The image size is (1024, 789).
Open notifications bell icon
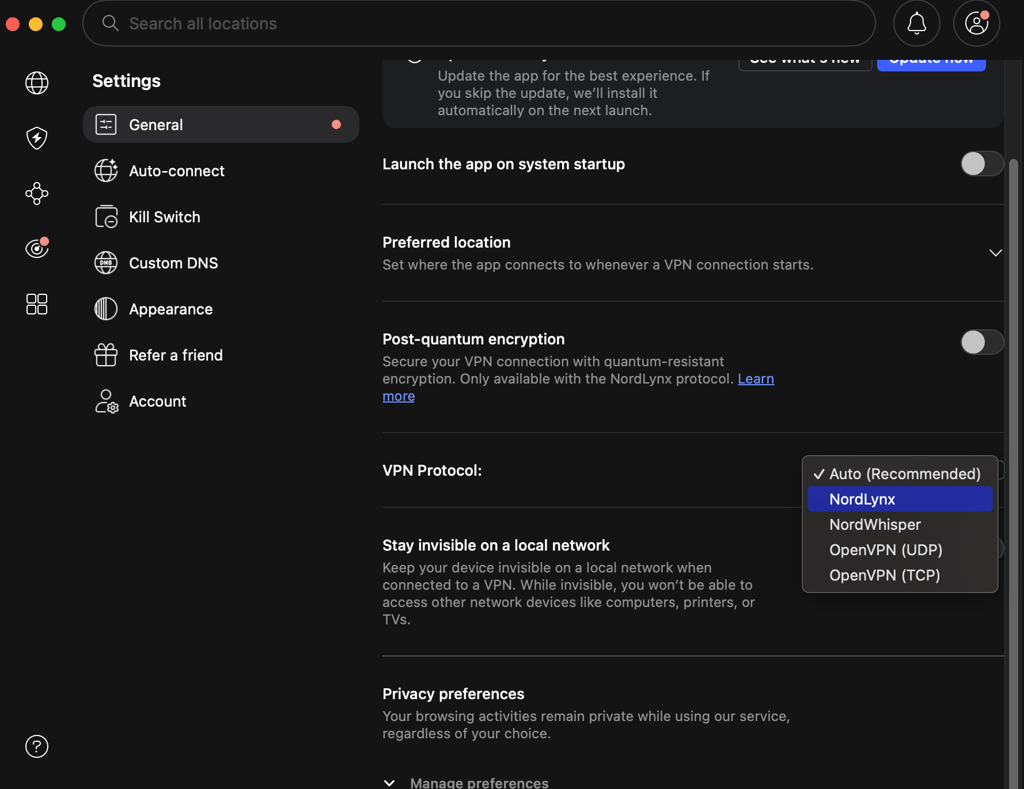[916, 24]
